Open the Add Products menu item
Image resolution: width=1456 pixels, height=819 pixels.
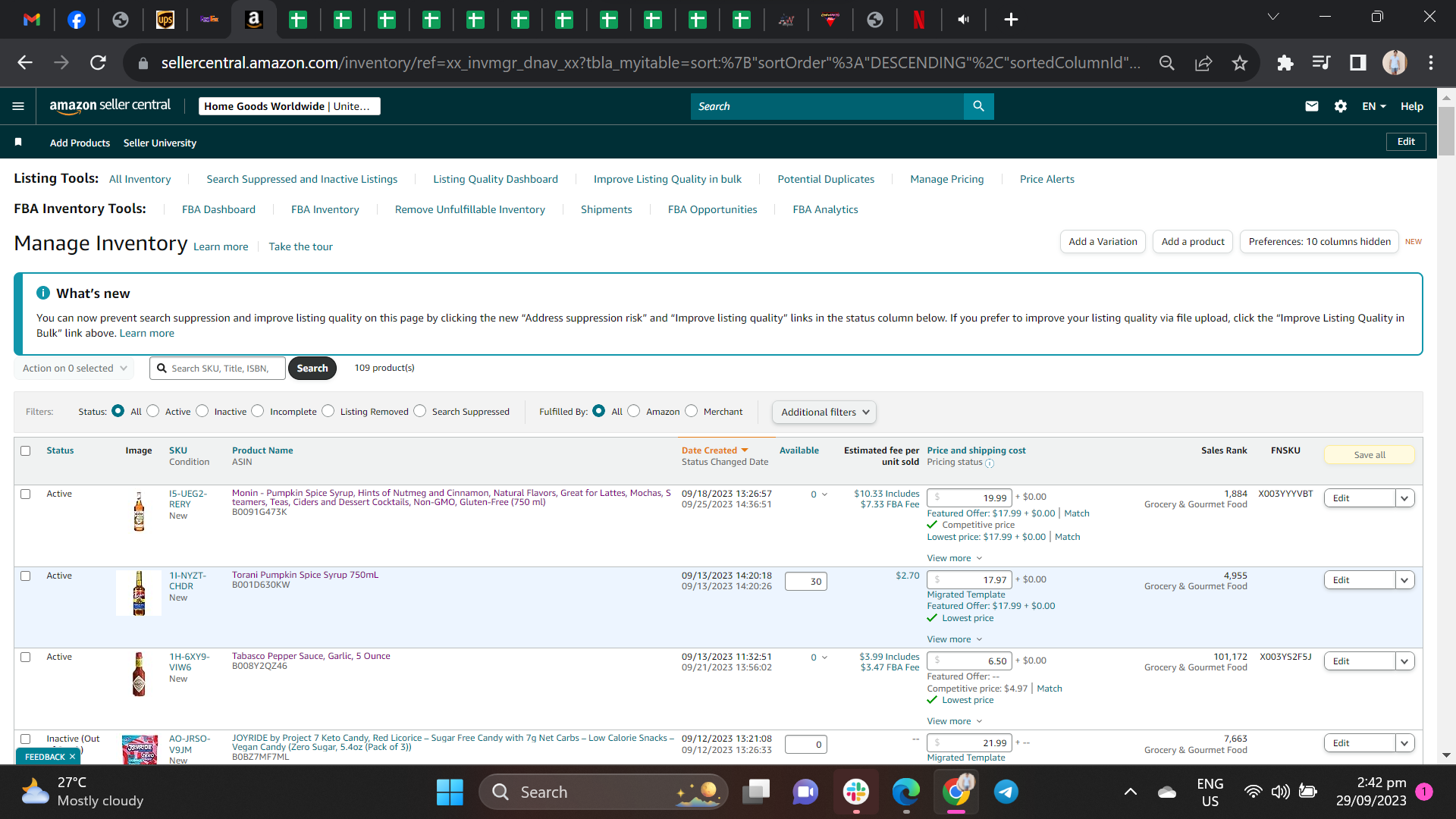(80, 143)
